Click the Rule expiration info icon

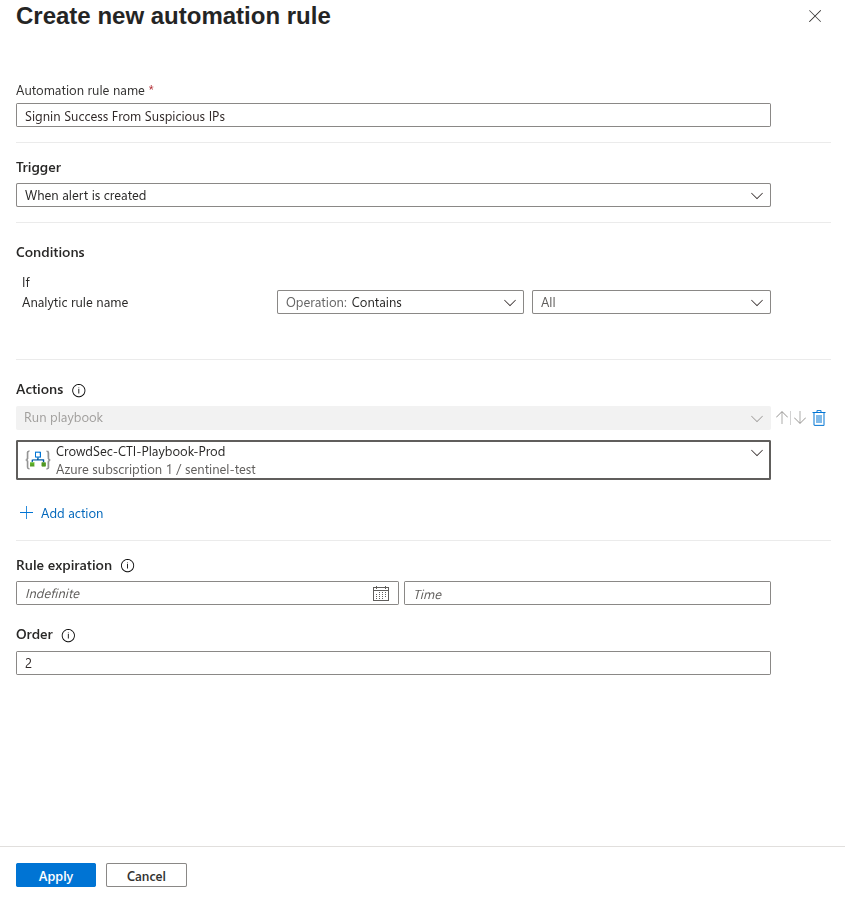point(127,566)
